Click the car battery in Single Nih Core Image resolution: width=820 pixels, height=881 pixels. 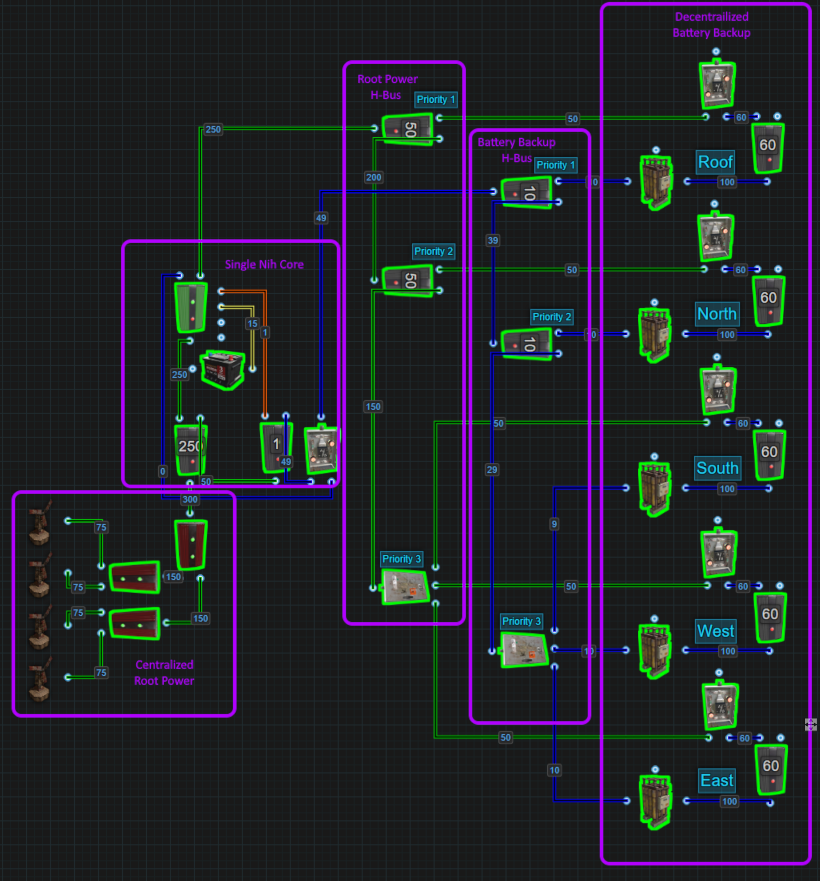coord(223,370)
